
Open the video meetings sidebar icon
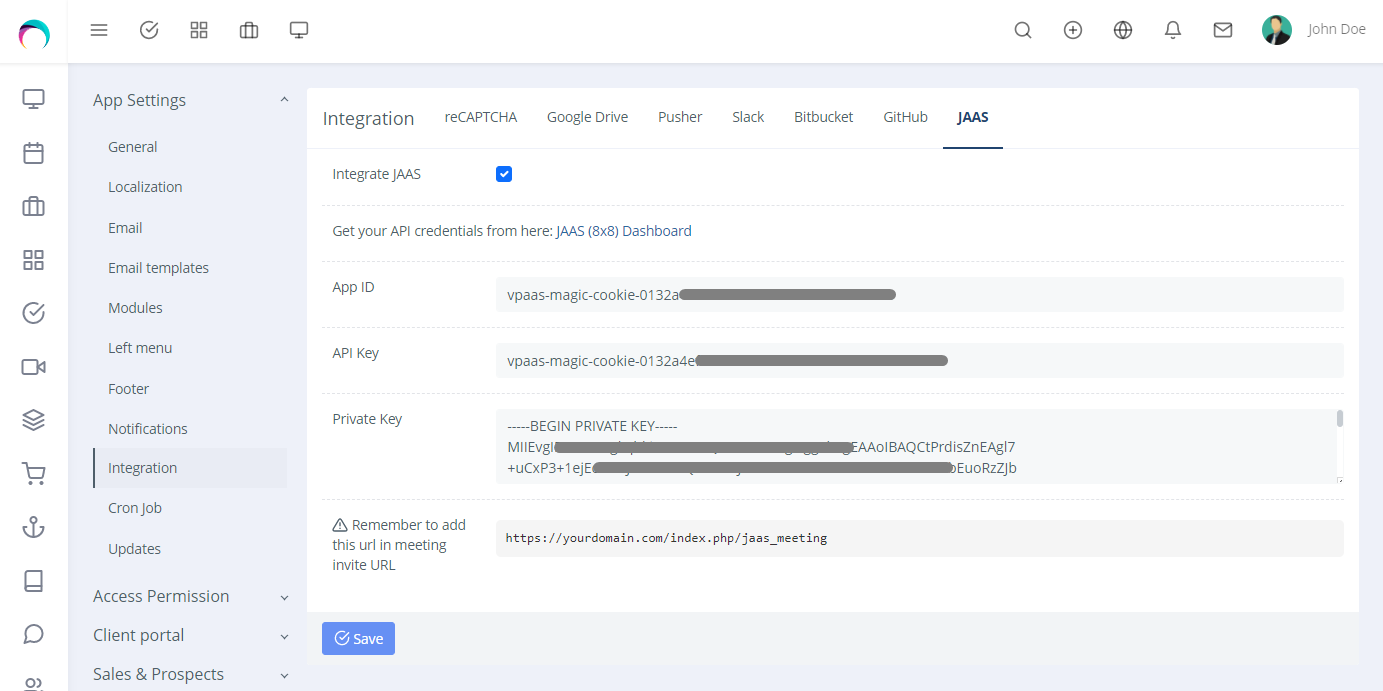tap(33, 367)
